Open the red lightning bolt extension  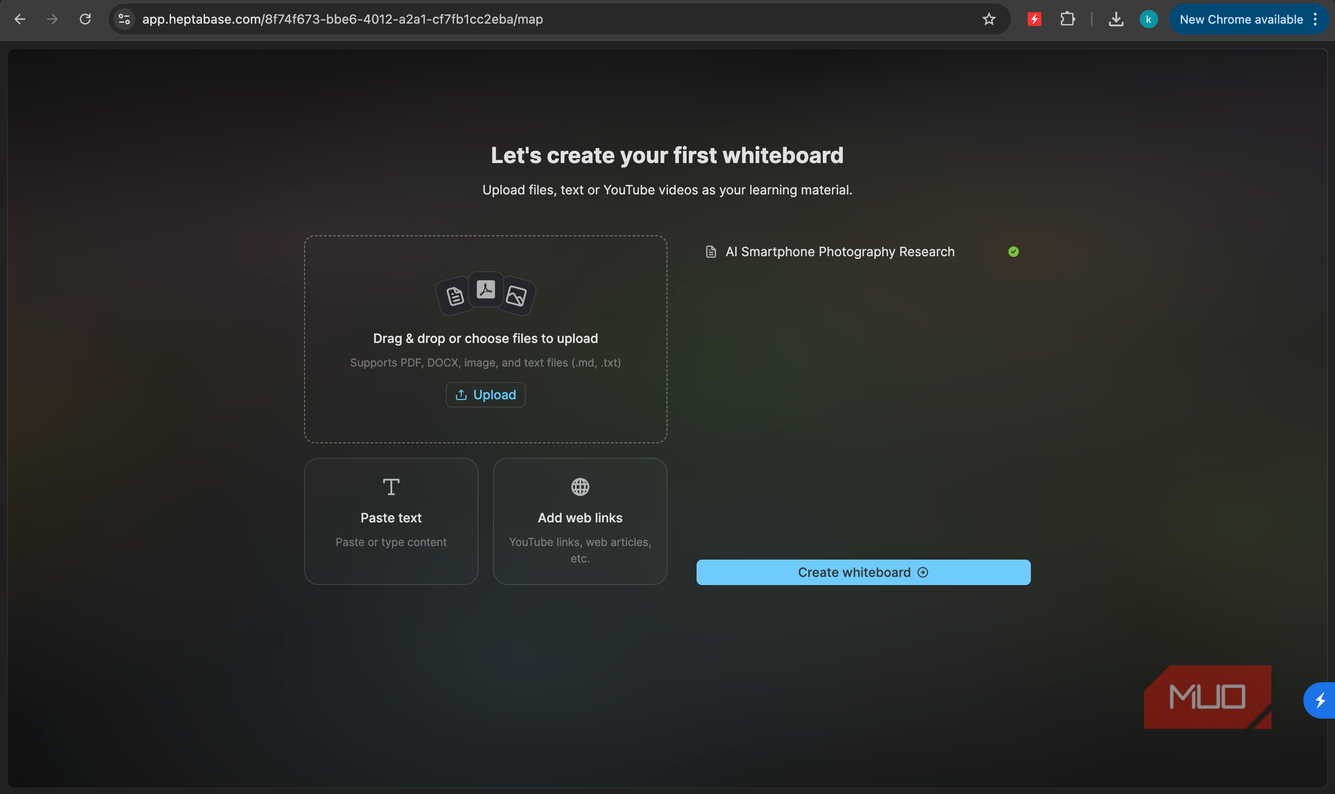click(1035, 19)
